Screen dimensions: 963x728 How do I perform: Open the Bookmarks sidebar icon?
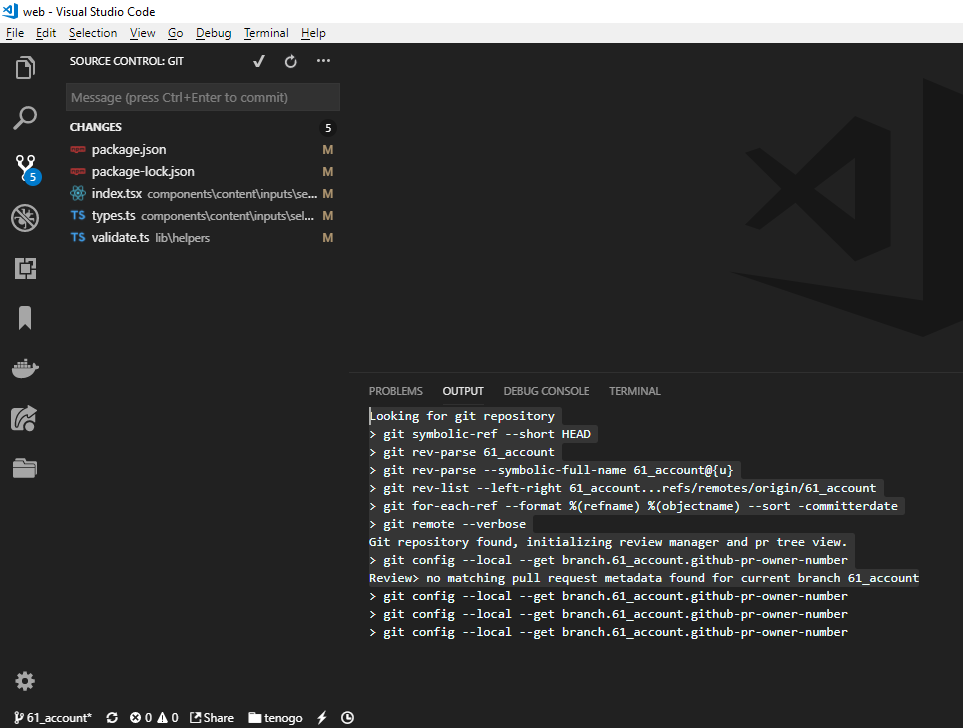pos(24,317)
